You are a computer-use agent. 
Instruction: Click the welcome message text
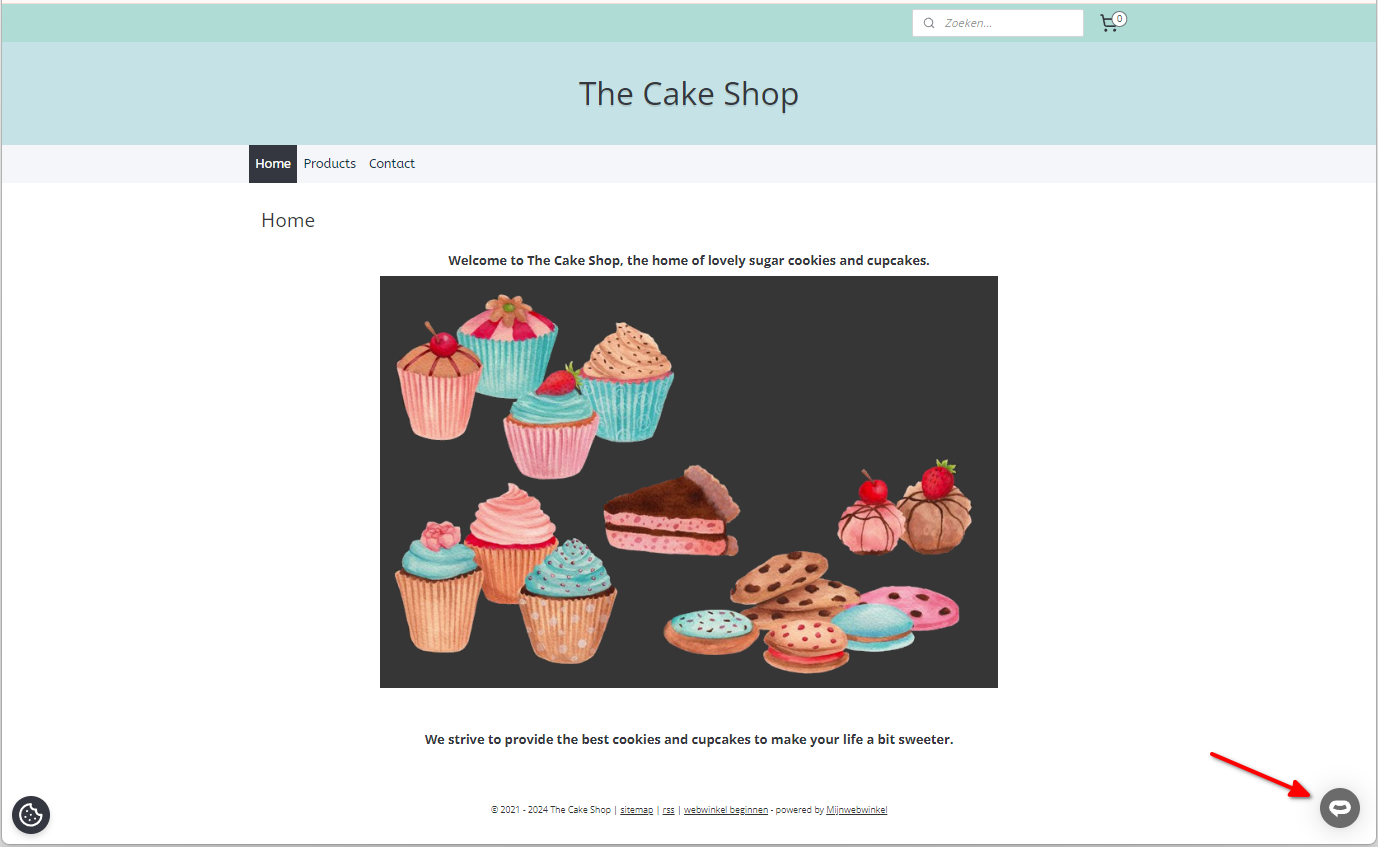689,260
